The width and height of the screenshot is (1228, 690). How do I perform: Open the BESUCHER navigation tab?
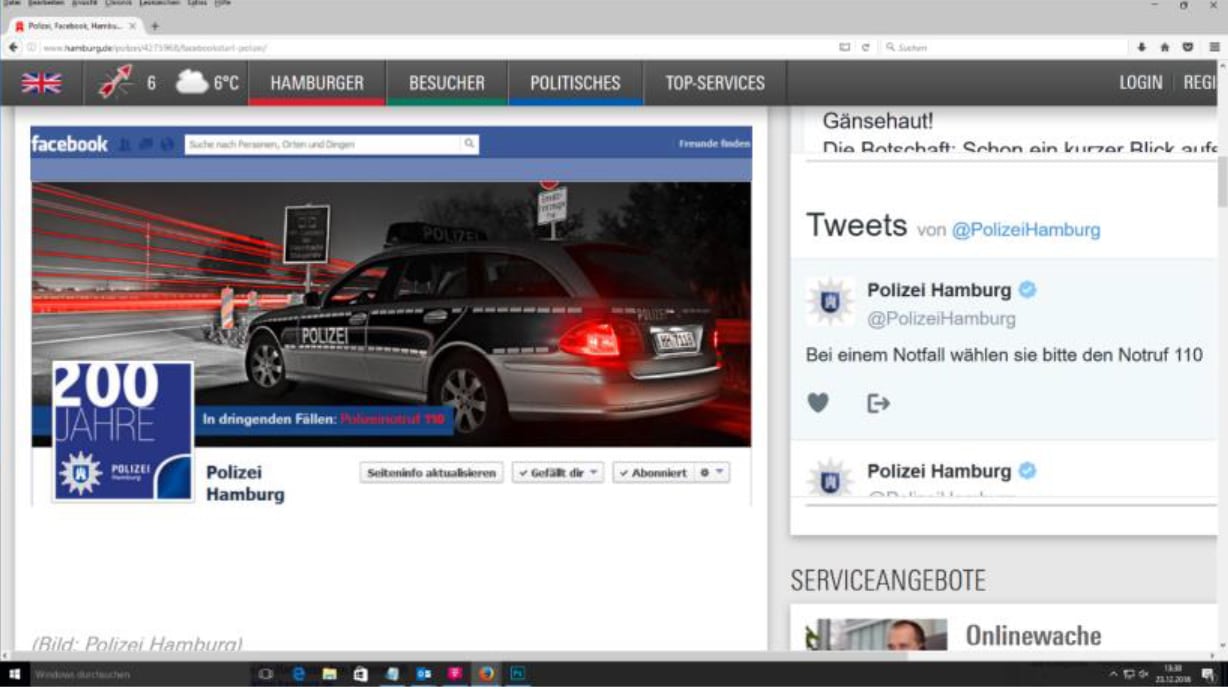447,83
